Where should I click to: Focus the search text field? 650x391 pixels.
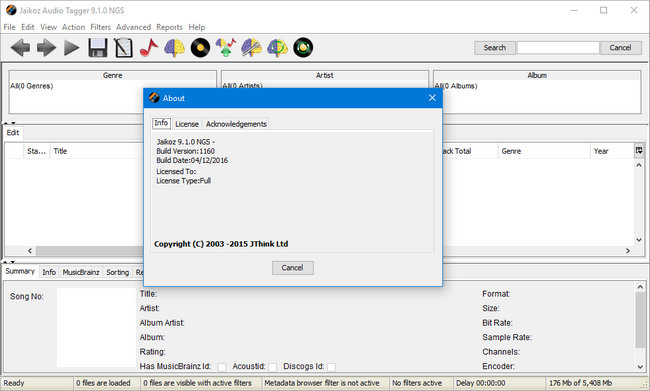tap(558, 48)
